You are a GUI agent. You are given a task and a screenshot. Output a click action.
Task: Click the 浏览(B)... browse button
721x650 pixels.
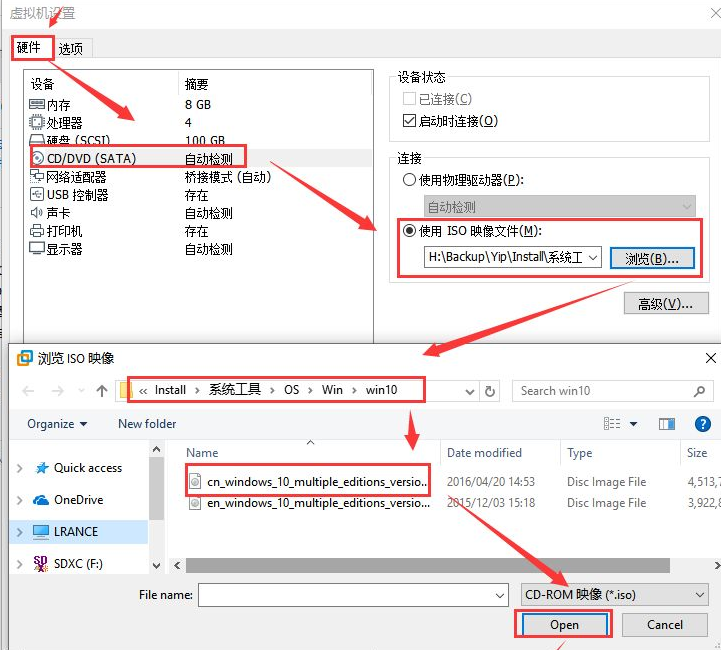point(652,258)
